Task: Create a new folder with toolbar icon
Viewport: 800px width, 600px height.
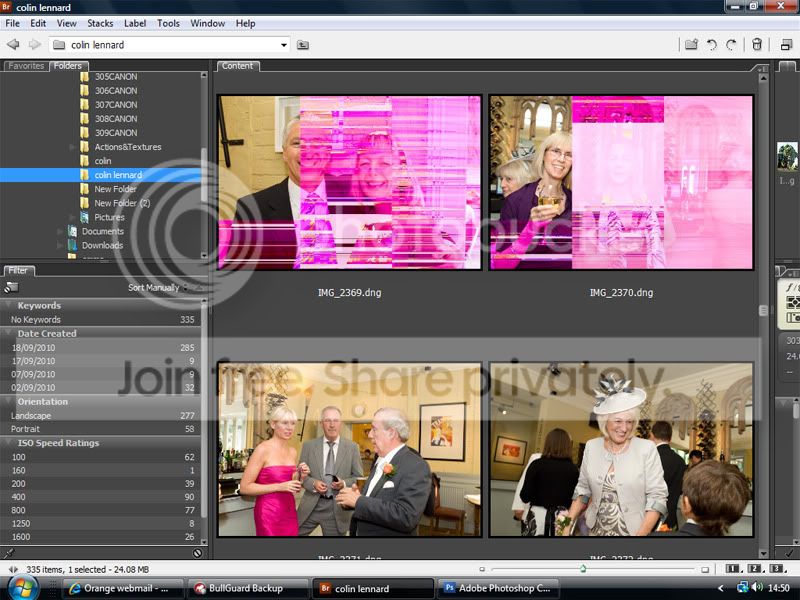Action: pyautogui.click(x=691, y=44)
